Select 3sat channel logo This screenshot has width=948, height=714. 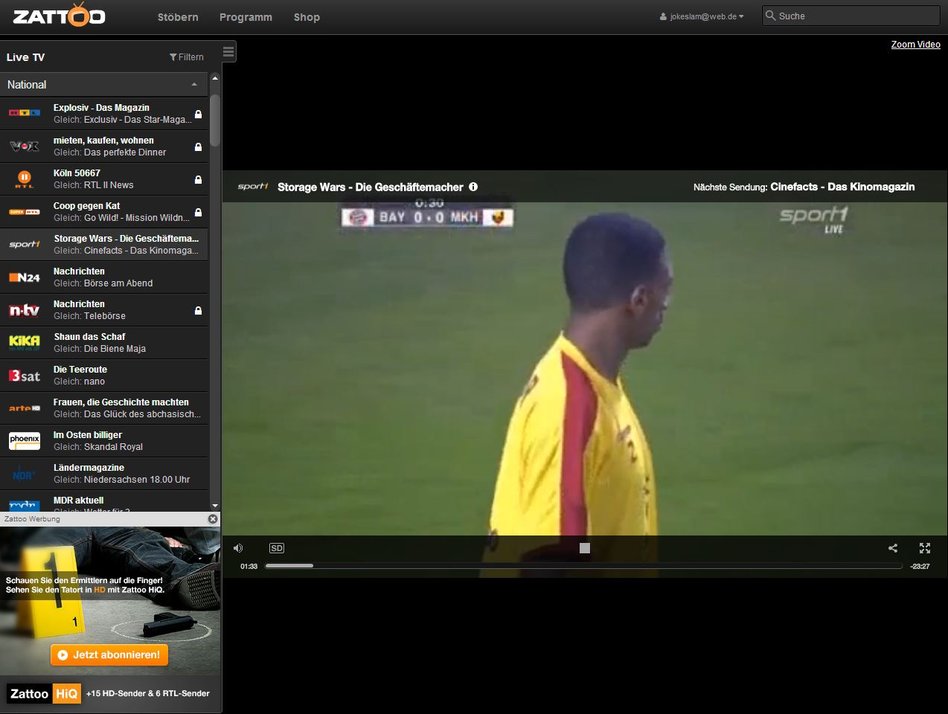[24, 375]
